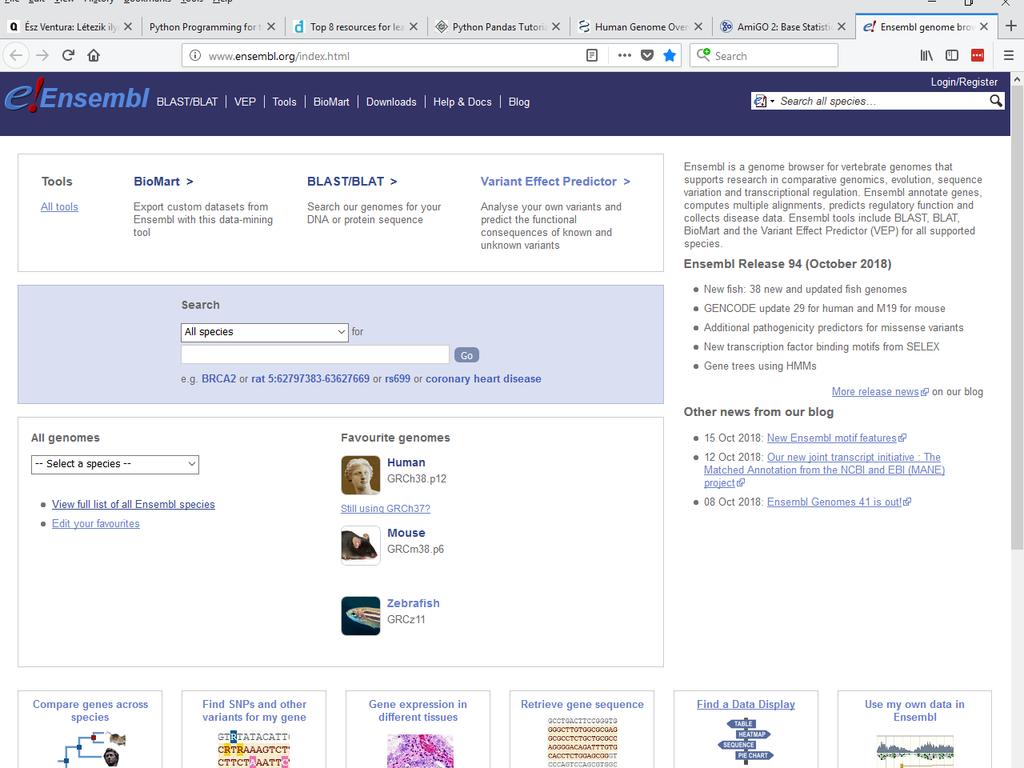Open BioMart in the navigation bar
The image size is (1024, 768).
[331, 102]
